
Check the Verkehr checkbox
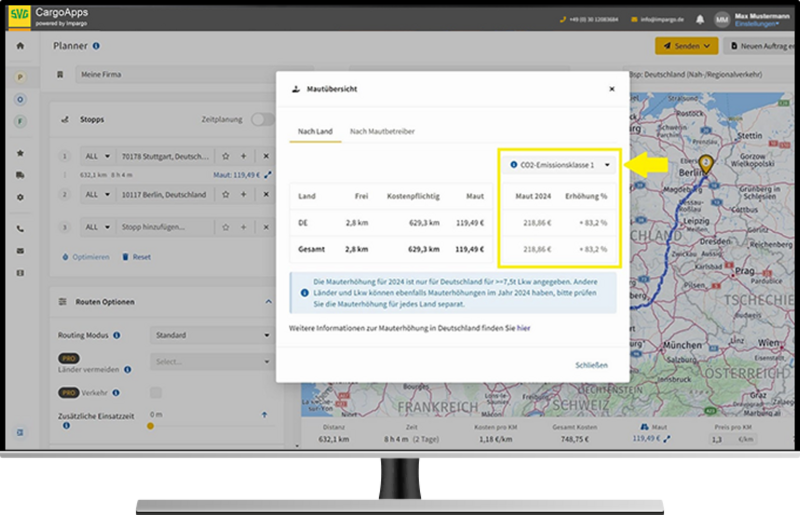tap(156, 392)
